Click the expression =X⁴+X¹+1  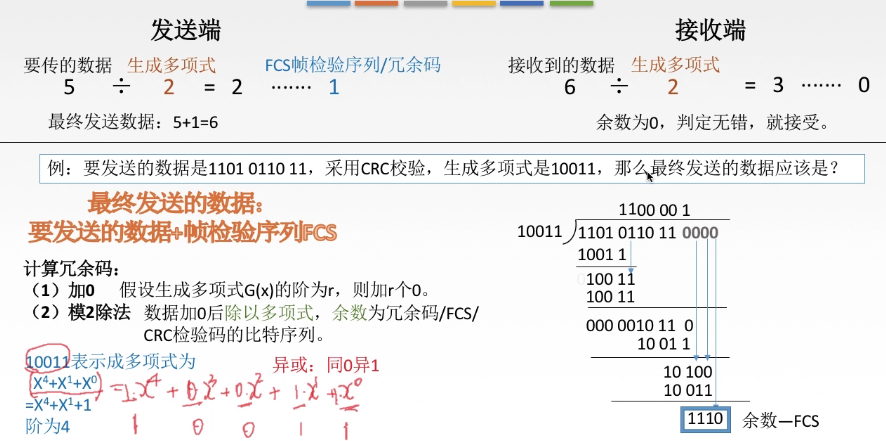(58, 405)
